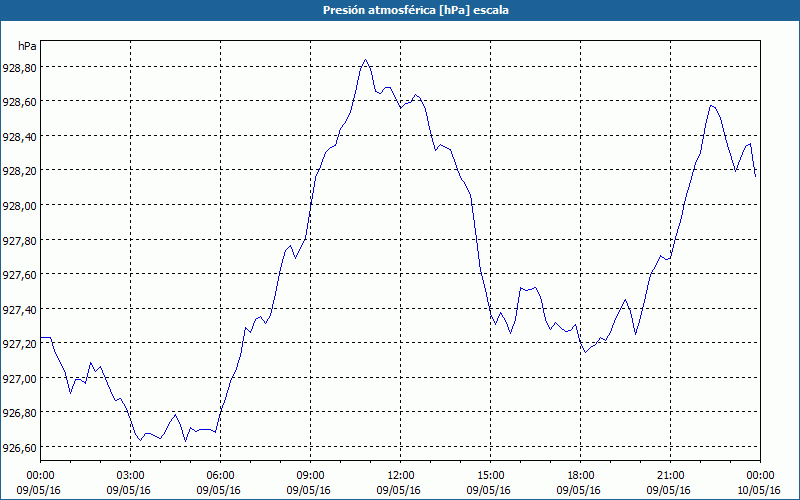
Task: Select the 927,40 y-axis value
Action: point(19,309)
